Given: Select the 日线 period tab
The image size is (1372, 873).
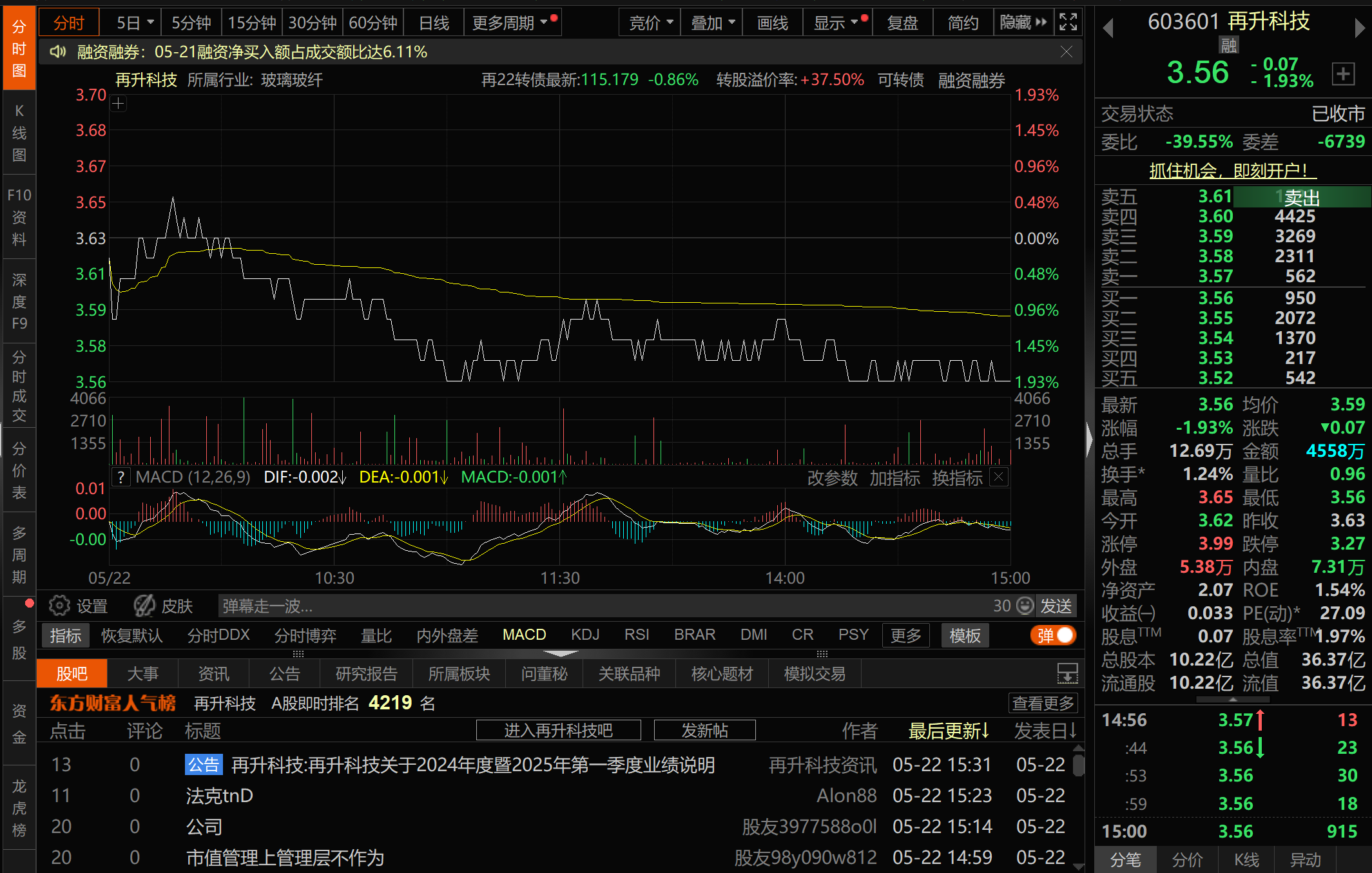Looking at the screenshot, I should pos(434,23).
